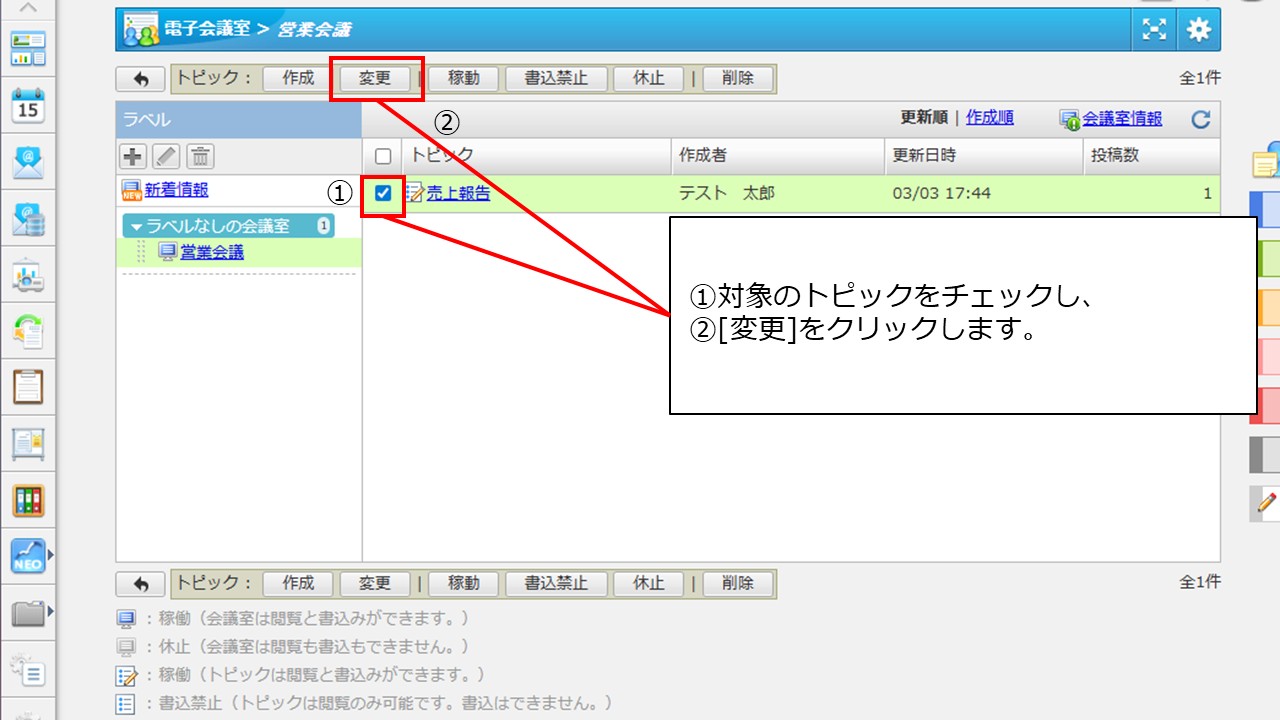Open the calendar icon showing 15
This screenshot has height=720, width=1280.
pos(28,104)
